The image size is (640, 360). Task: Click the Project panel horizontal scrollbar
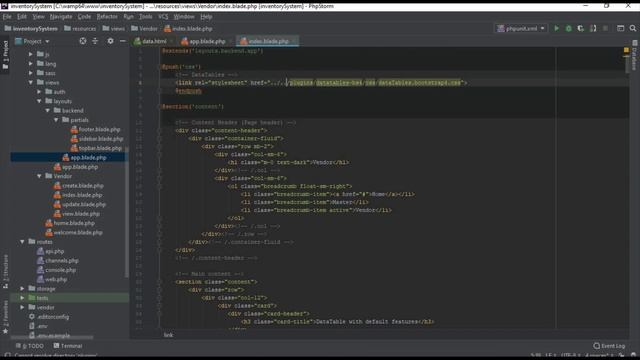(x=52, y=338)
